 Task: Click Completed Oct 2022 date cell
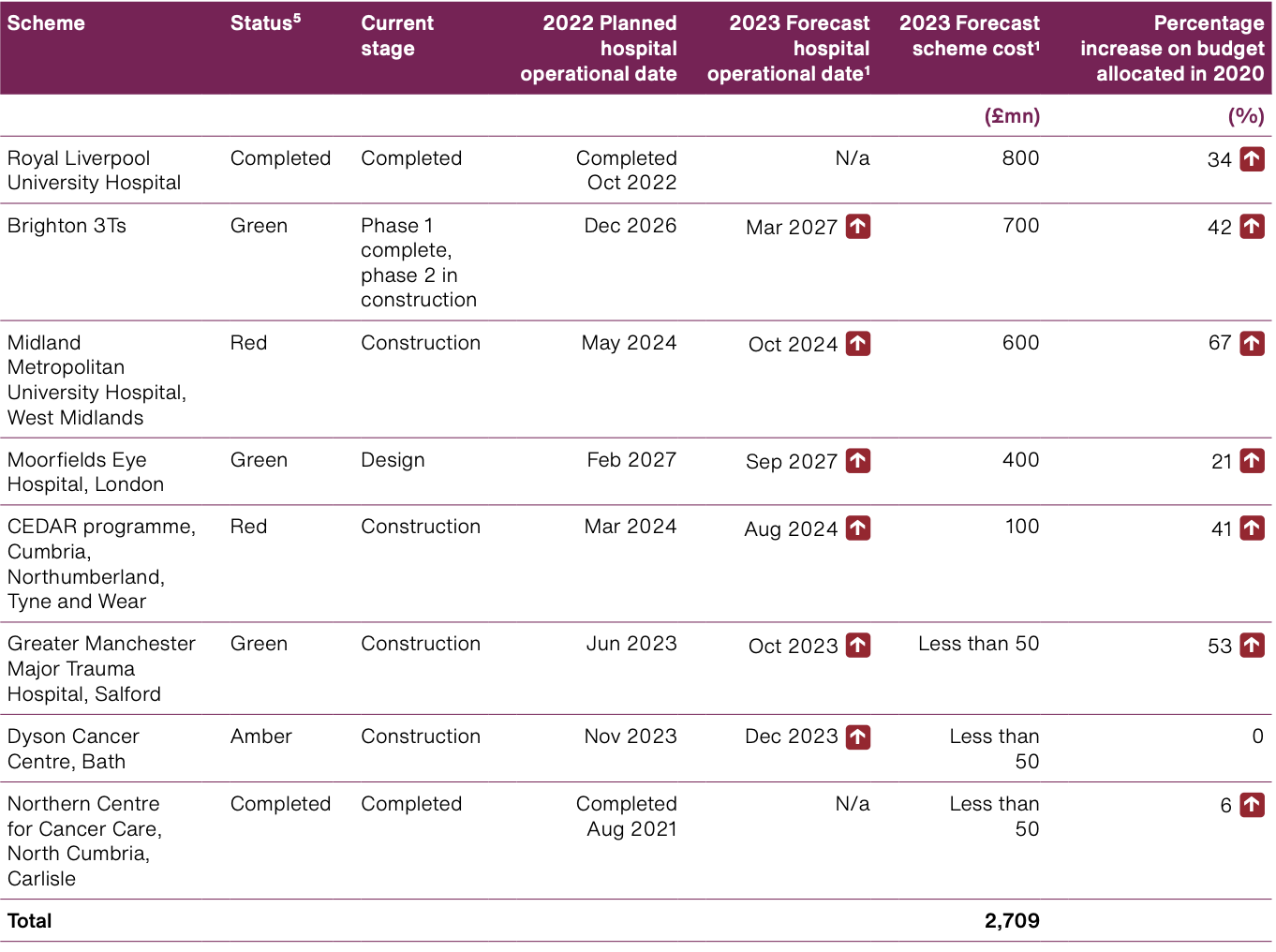pyautogui.click(x=626, y=171)
